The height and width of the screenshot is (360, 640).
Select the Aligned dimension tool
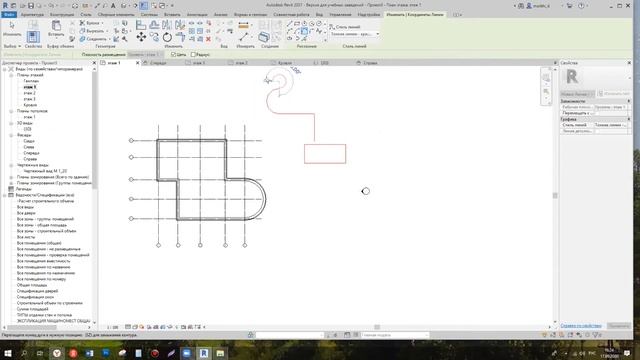click(244, 37)
